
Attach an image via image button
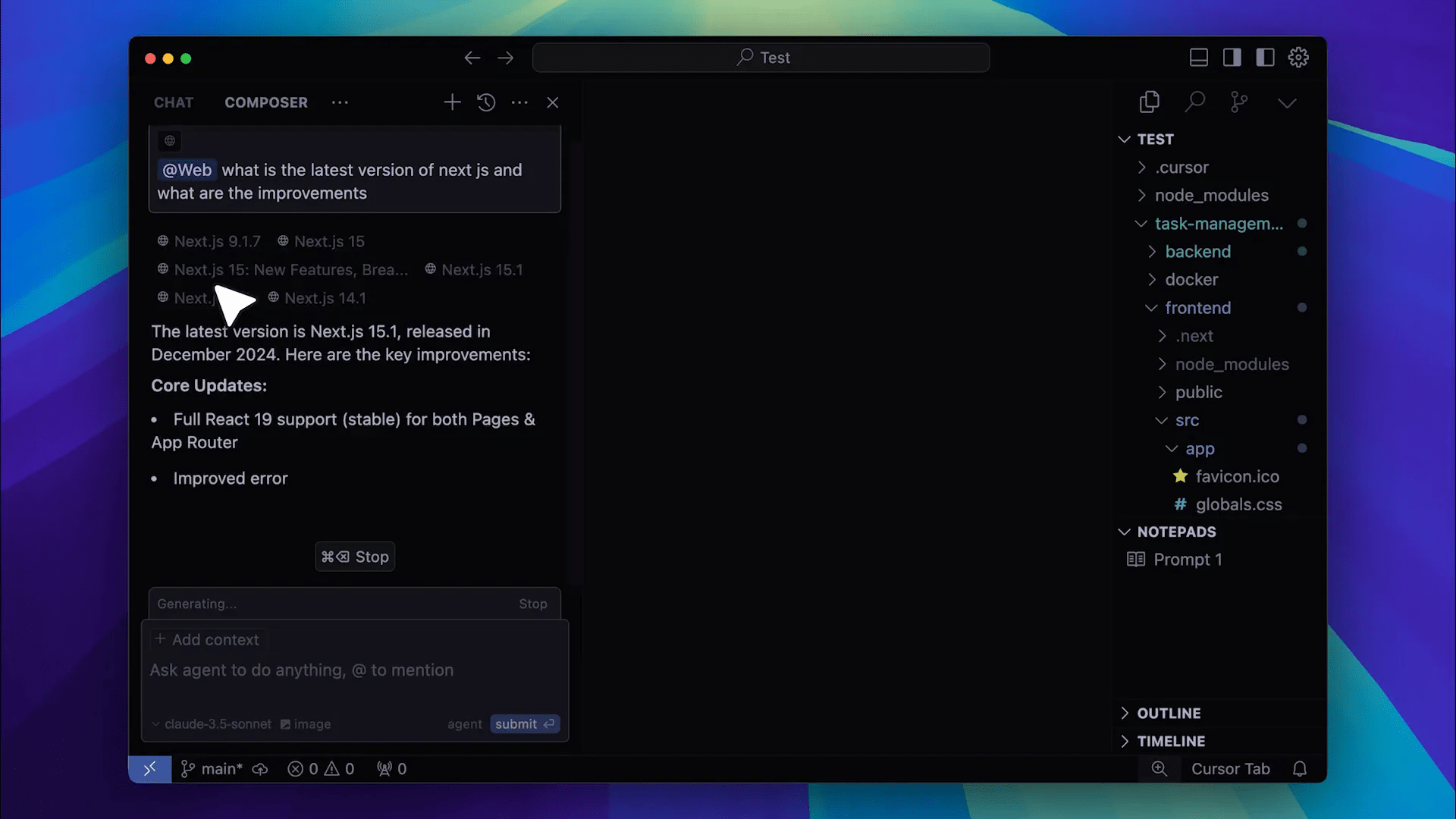(306, 724)
